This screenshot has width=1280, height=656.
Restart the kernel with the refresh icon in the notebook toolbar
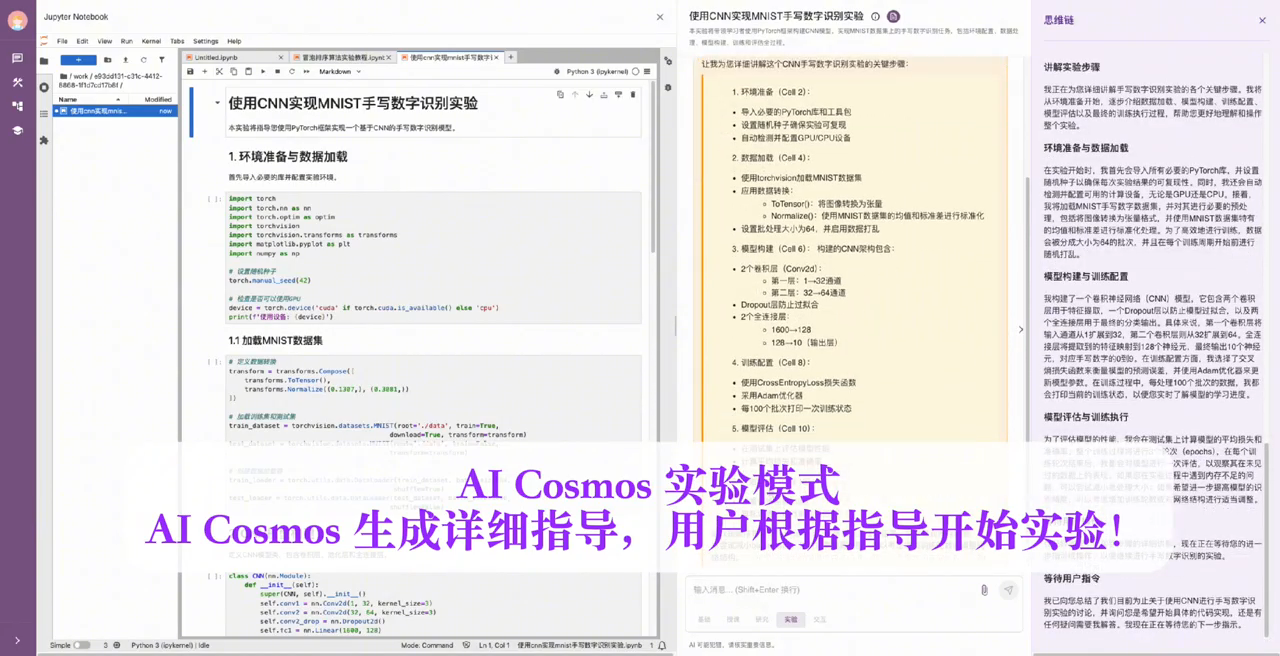pos(292,72)
